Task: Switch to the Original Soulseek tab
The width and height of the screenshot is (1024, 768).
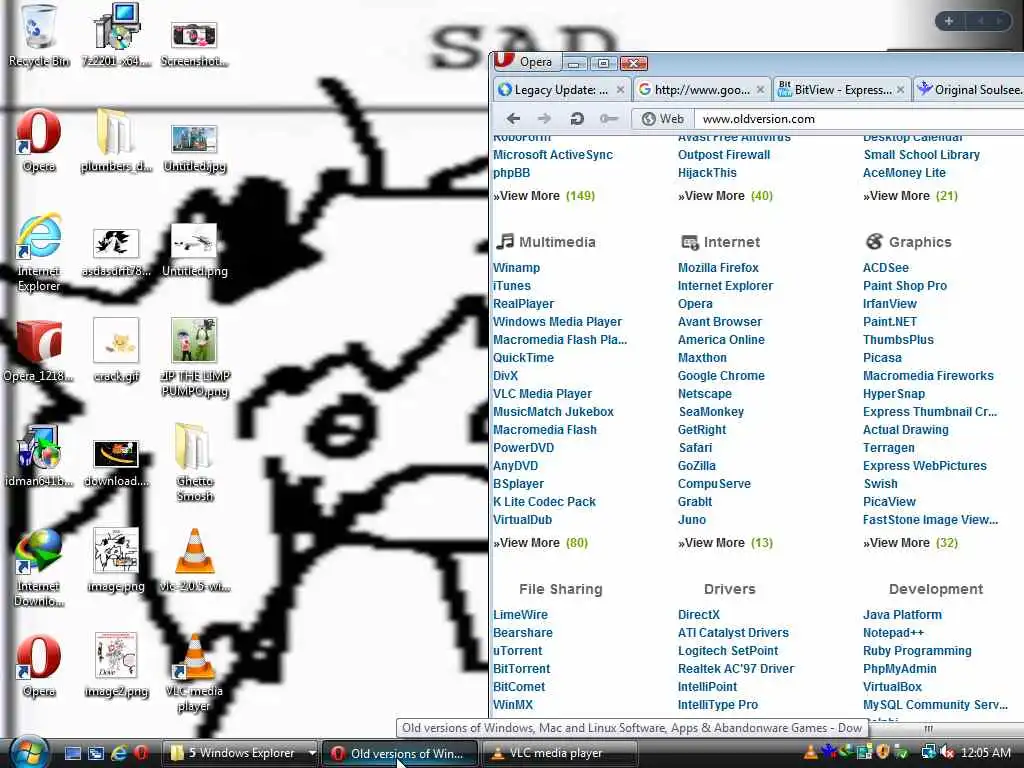Action: (969, 89)
